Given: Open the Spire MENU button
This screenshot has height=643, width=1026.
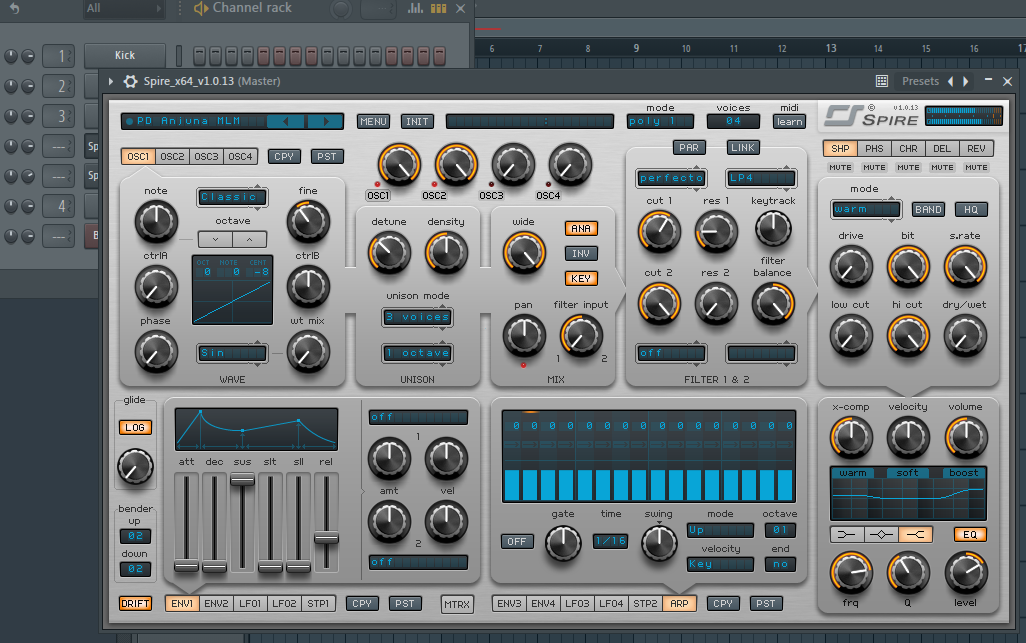Looking at the screenshot, I should click(373, 122).
